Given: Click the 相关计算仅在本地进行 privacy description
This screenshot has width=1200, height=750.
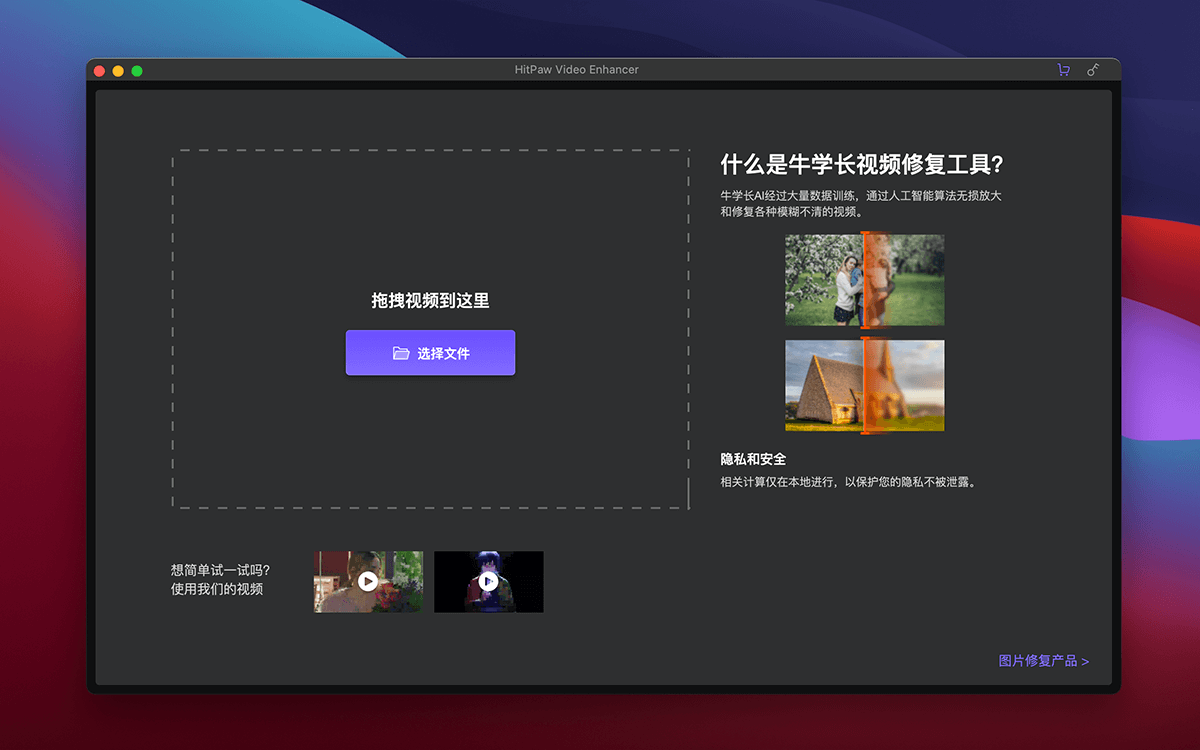Looking at the screenshot, I should [x=848, y=482].
